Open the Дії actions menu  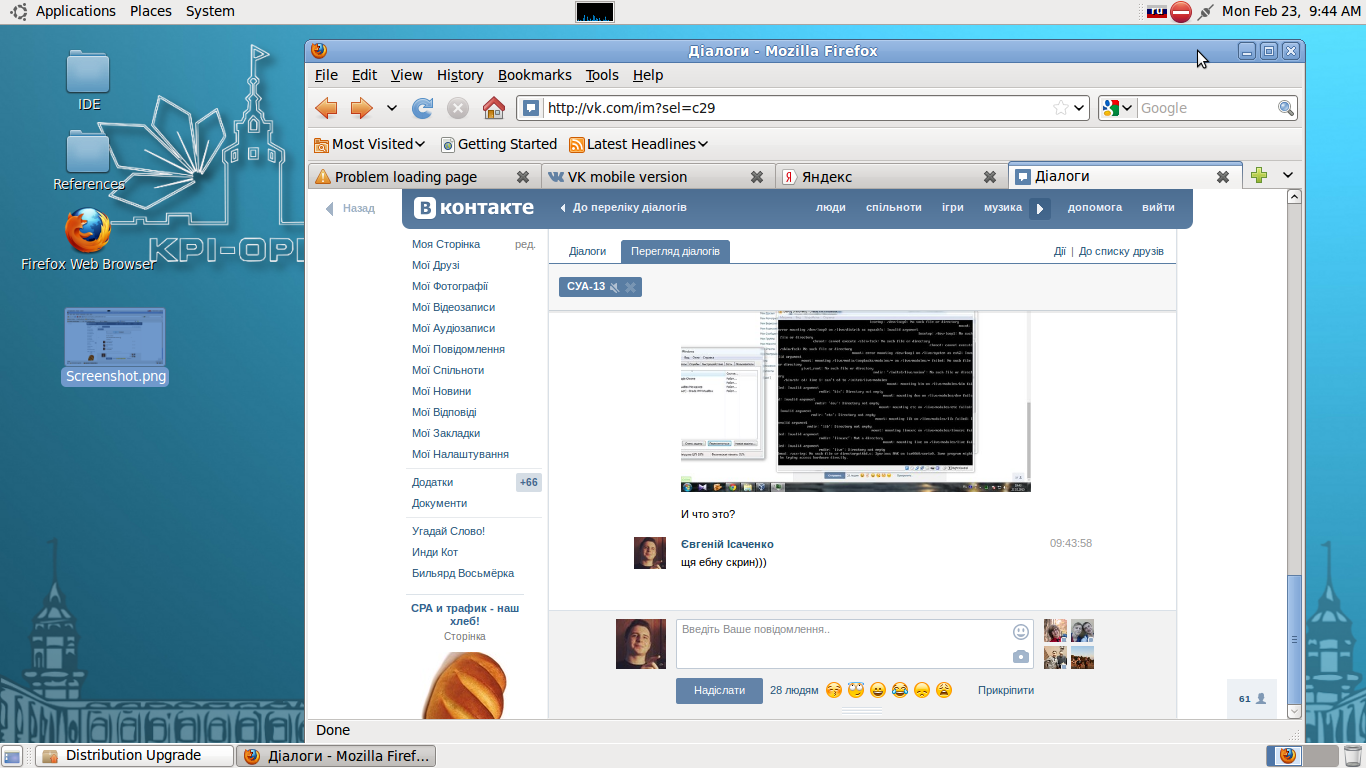pyautogui.click(x=1059, y=252)
